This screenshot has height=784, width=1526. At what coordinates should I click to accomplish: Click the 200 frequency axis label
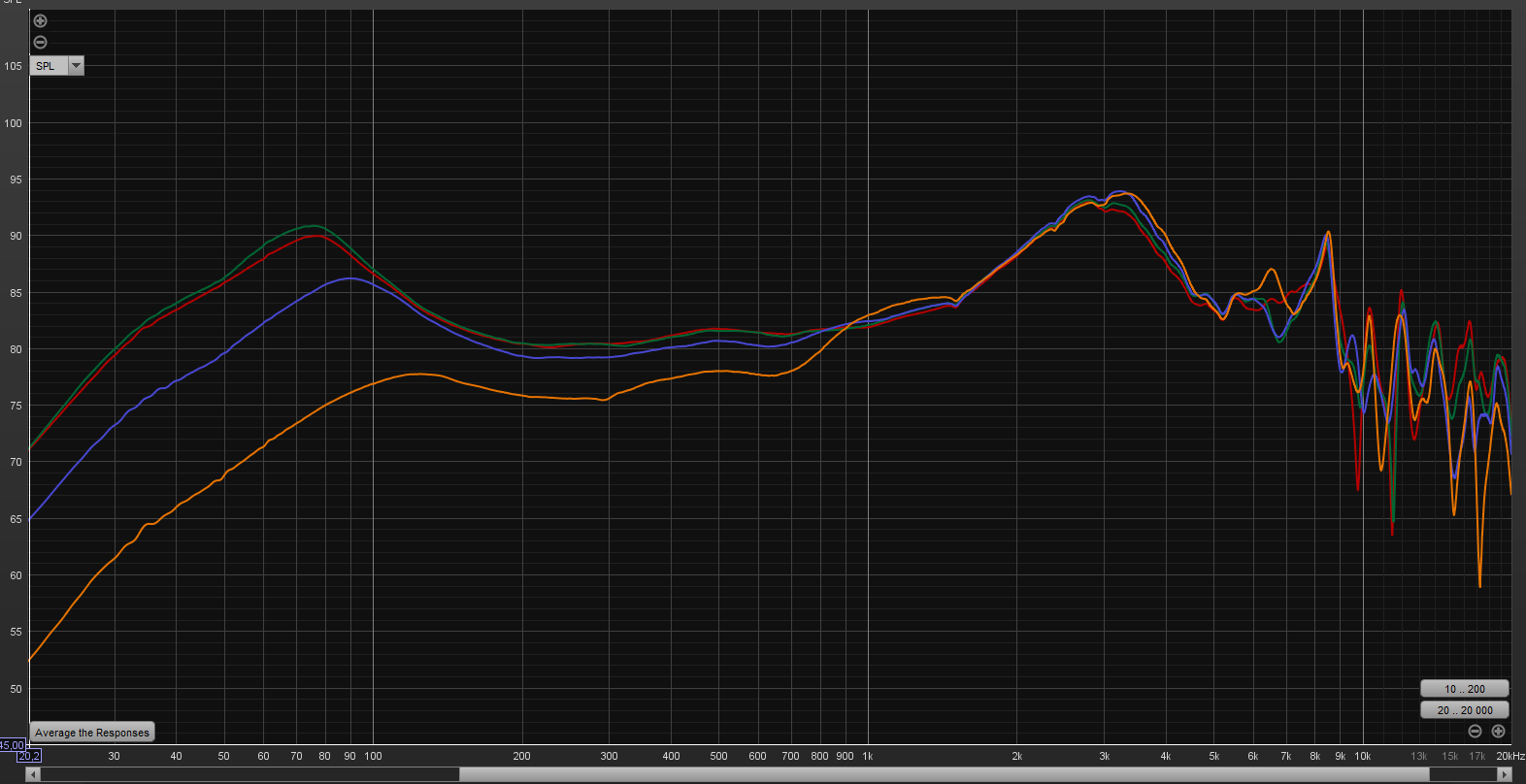521,756
